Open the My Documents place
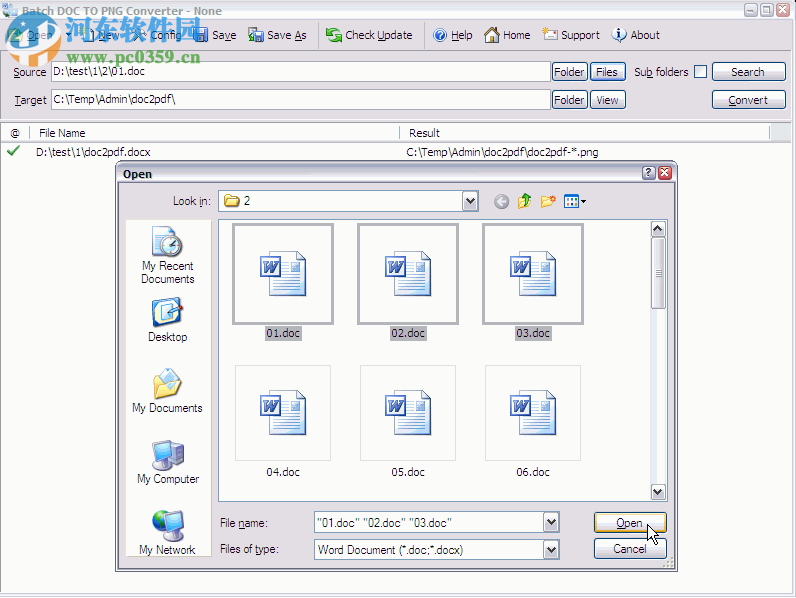The height and width of the screenshot is (598, 796). [x=168, y=391]
